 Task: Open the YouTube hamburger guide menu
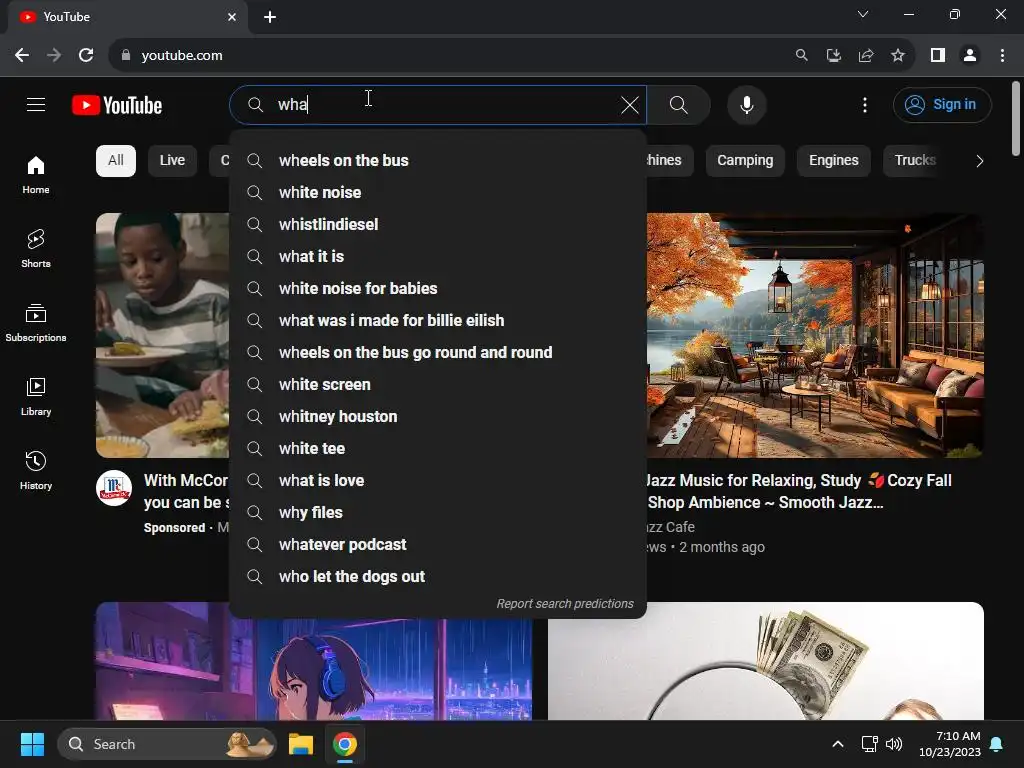[36, 104]
